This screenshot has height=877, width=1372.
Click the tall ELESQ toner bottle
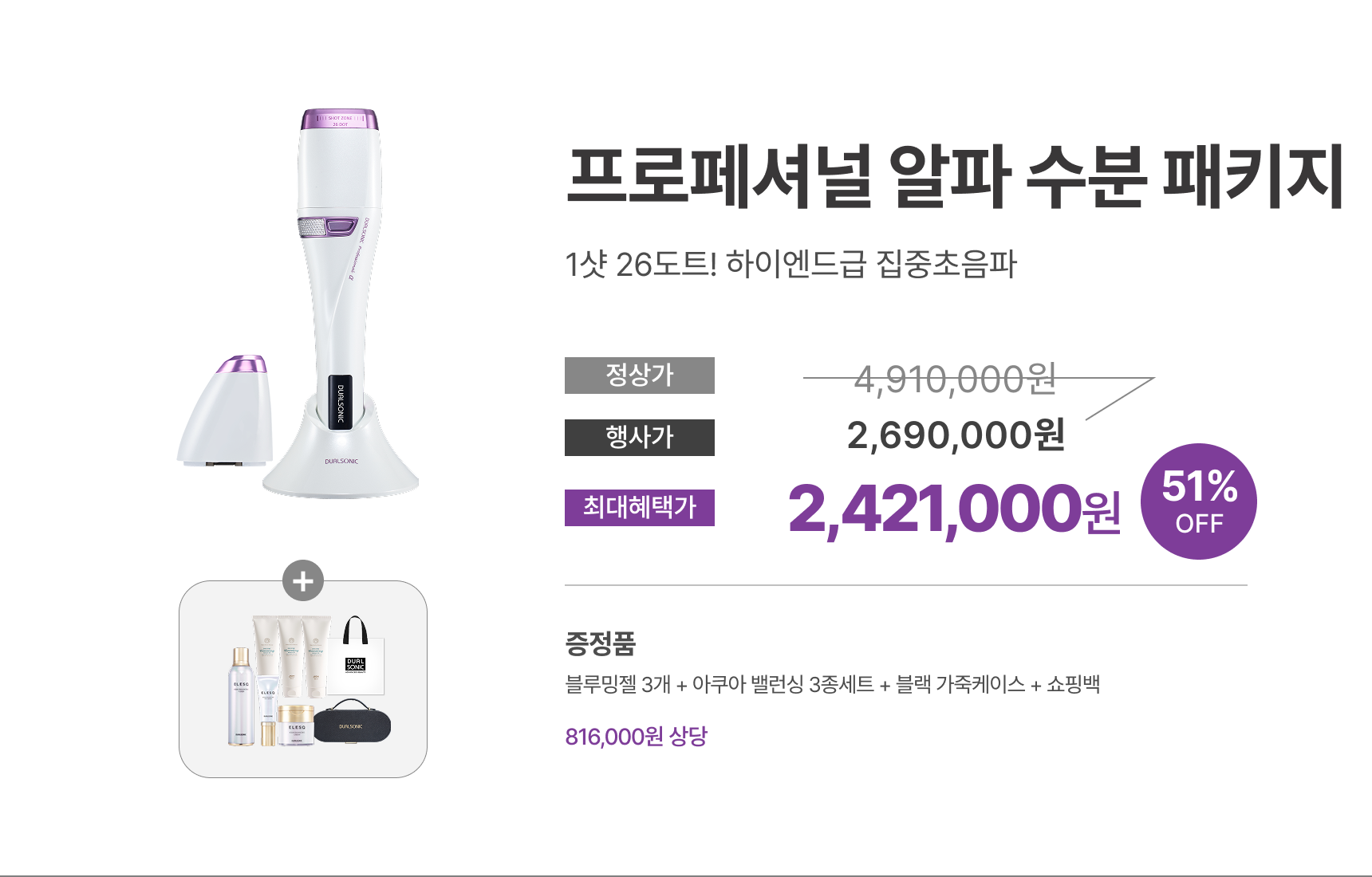(240, 697)
